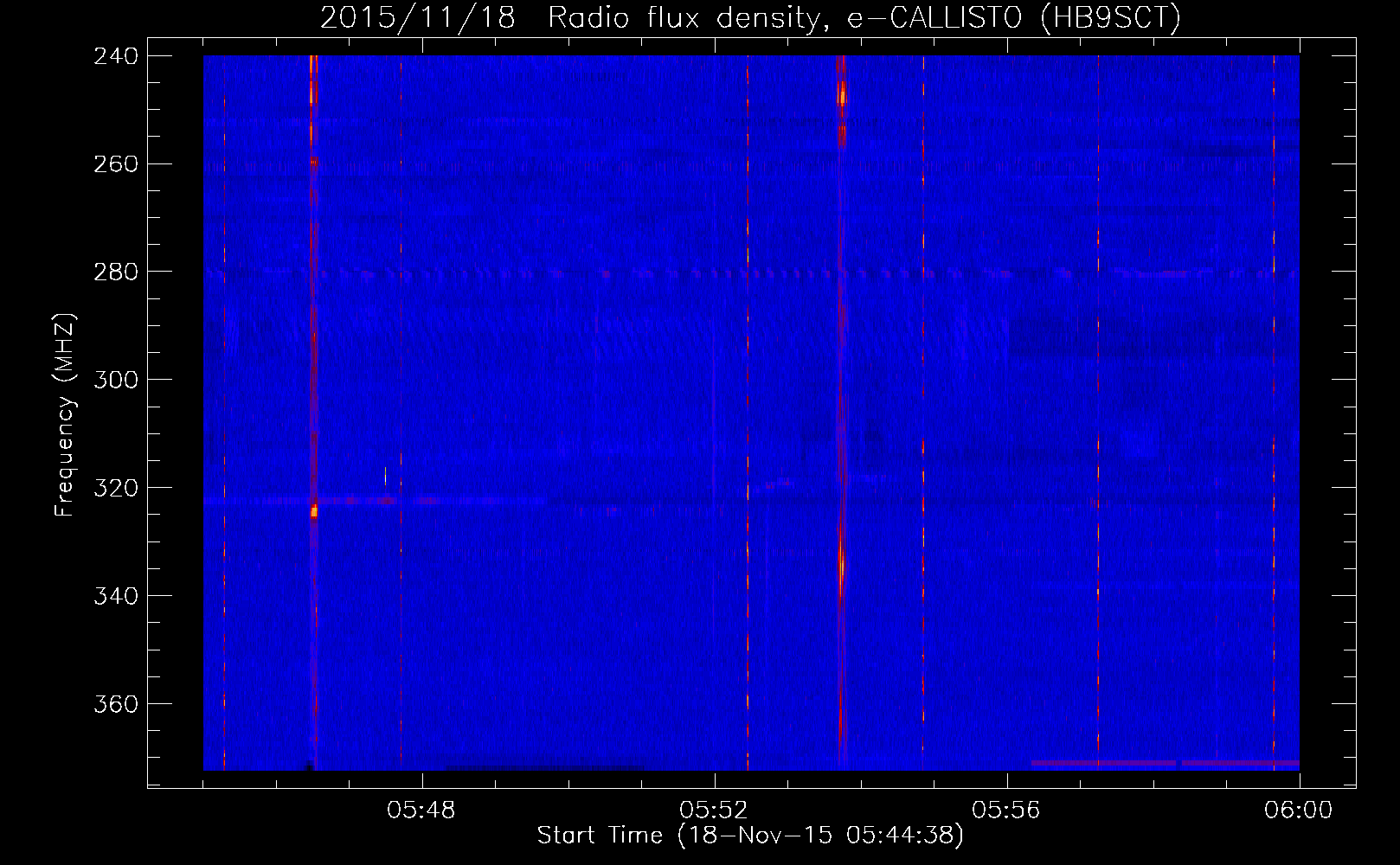The image size is (1400, 865).
Task: Click the 300 frequency tick label
Action: (x=116, y=381)
